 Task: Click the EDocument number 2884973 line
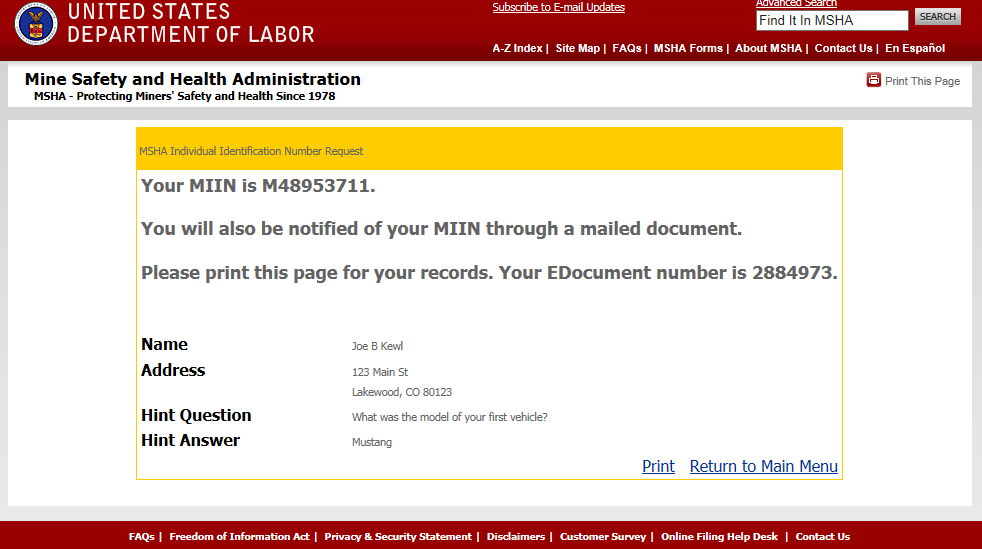coord(489,273)
